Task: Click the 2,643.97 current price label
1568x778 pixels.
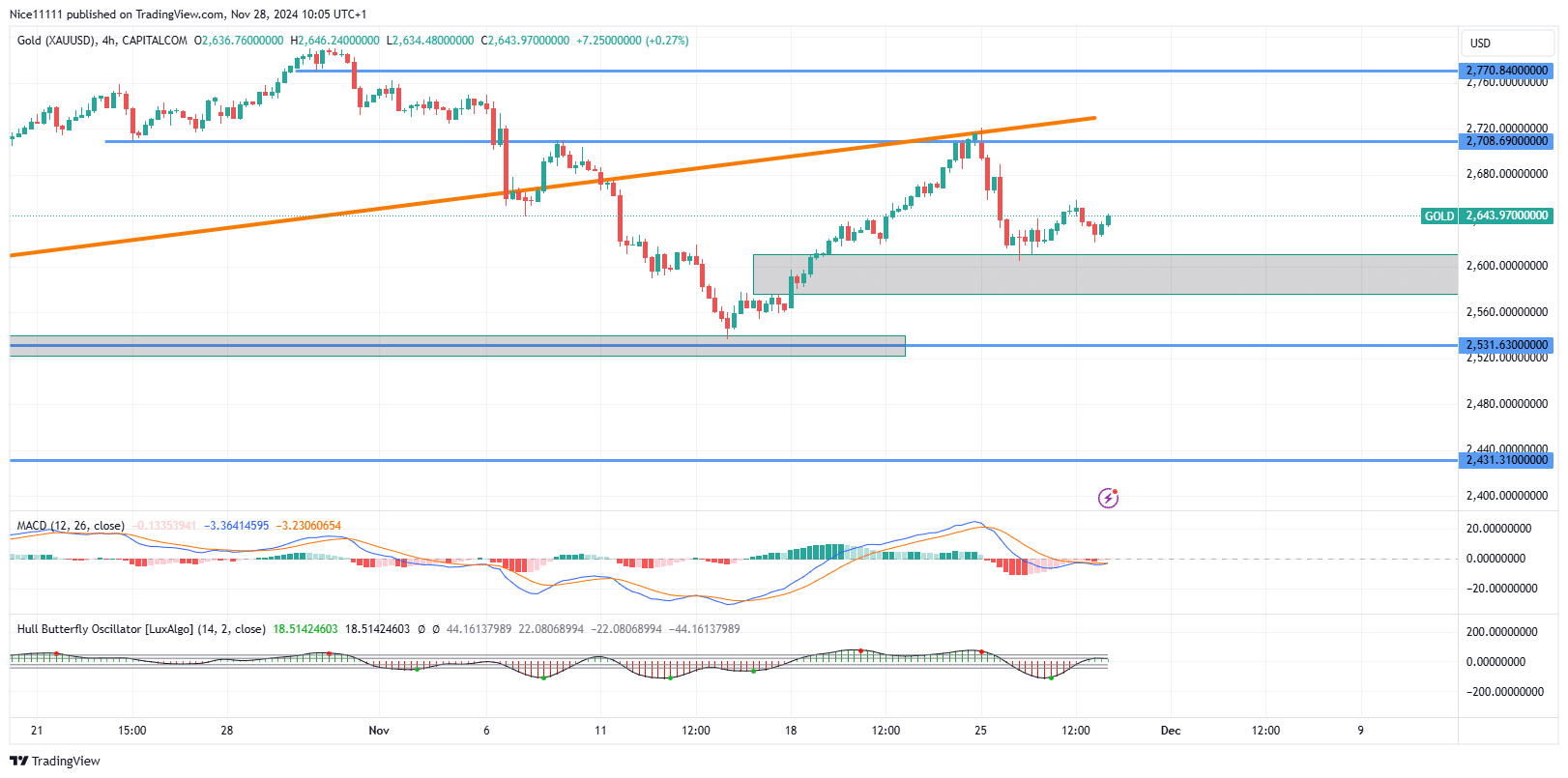Action: (x=1506, y=216)
